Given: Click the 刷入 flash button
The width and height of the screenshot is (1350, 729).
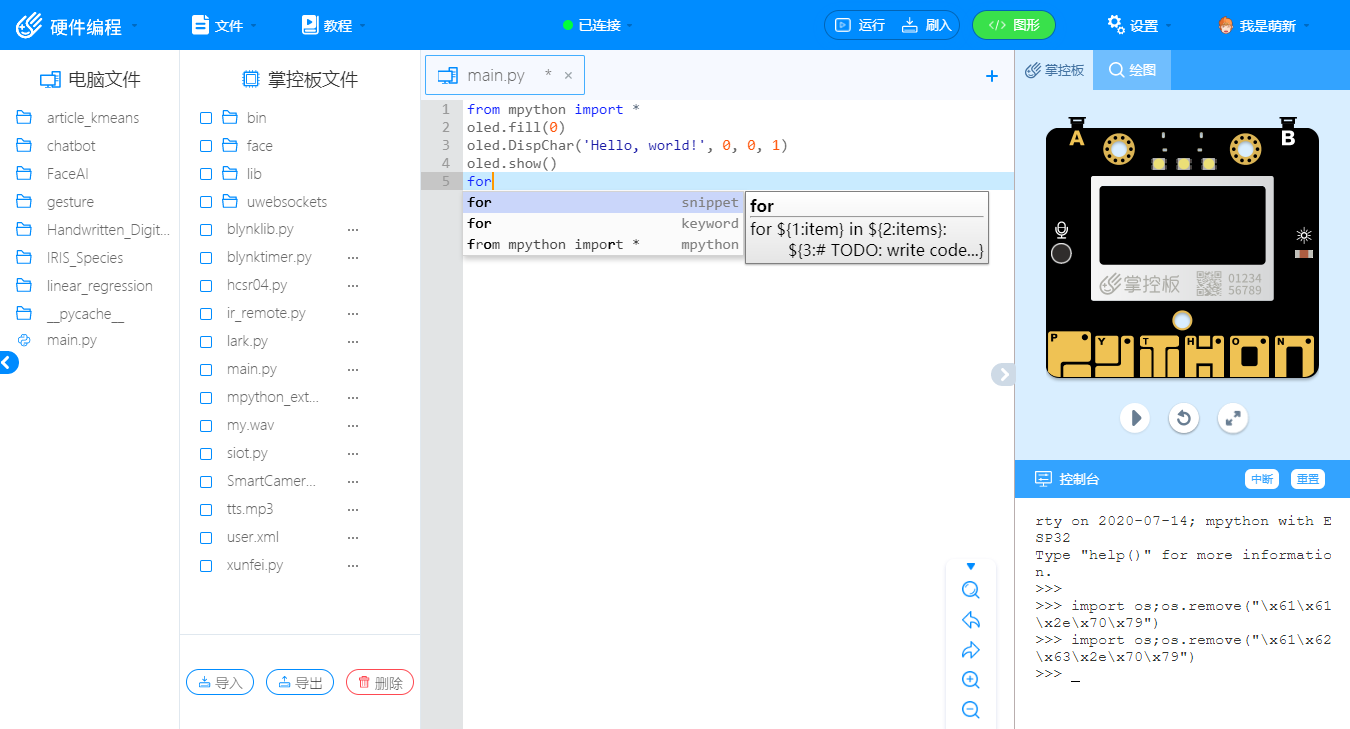Looking at the screenshot, I should [927, 25].
